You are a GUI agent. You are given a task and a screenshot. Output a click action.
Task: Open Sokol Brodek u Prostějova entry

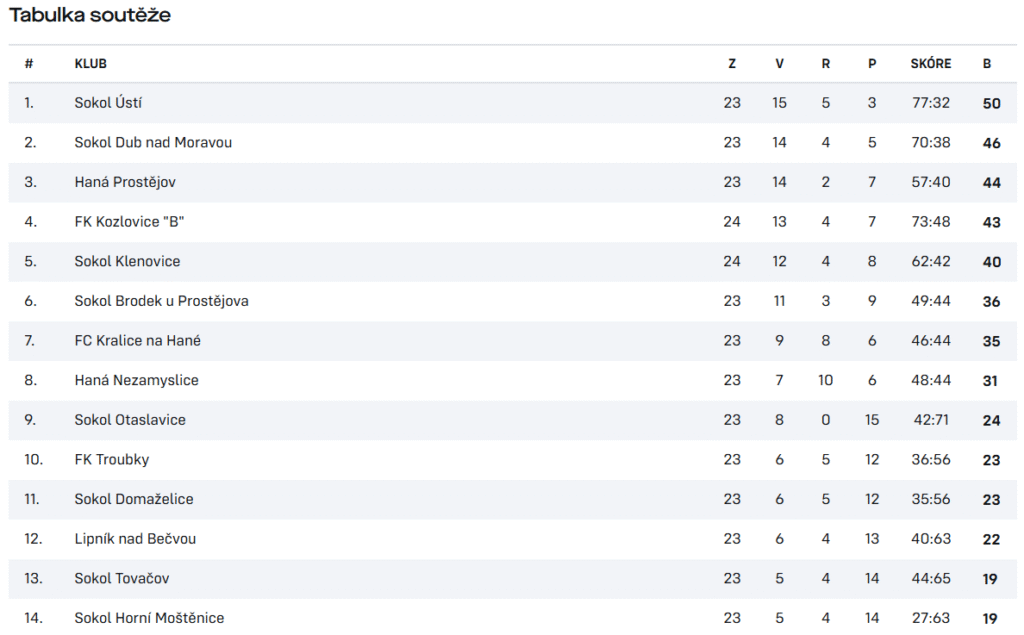pos(161,301)
